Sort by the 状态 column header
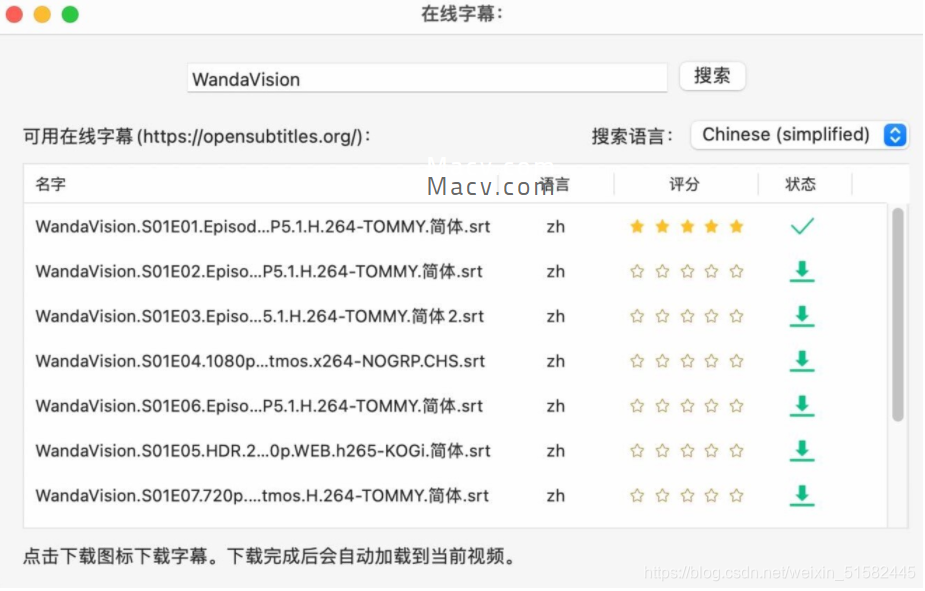Image resolution: width=925 pixels, height=591 pixels. [801, 185]
